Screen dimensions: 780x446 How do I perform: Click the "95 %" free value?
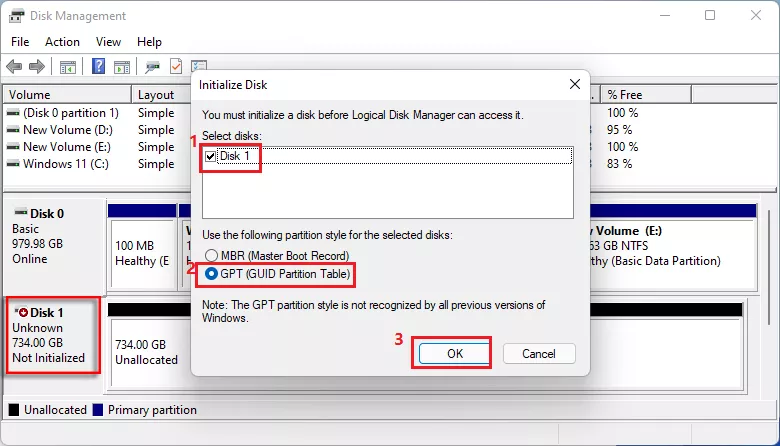[619, 130]
